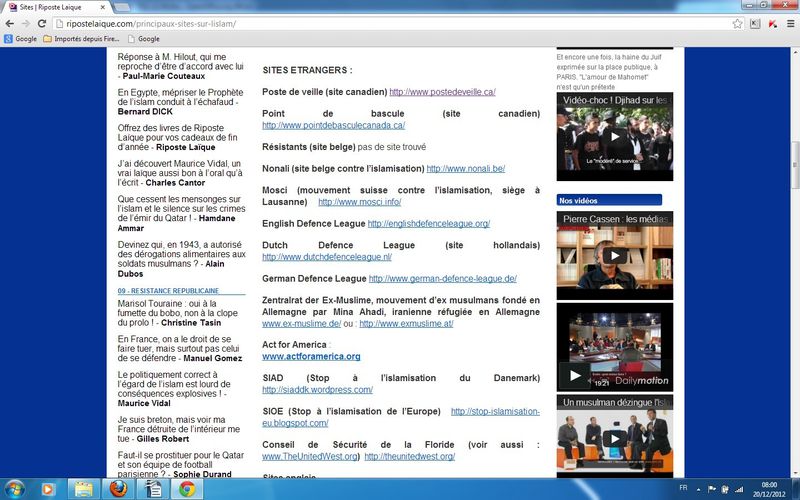The height and width of the screenshot is (500, 800).
Task: Play the Pierre Cassen les médias video
Action: tap(615, 255)
